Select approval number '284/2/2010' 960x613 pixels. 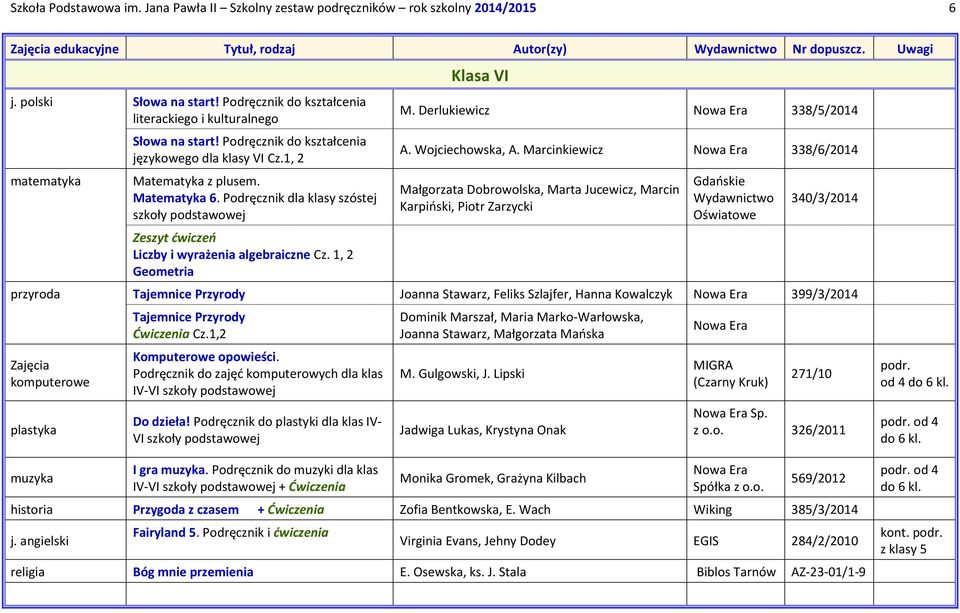click(x=824, y=541)
